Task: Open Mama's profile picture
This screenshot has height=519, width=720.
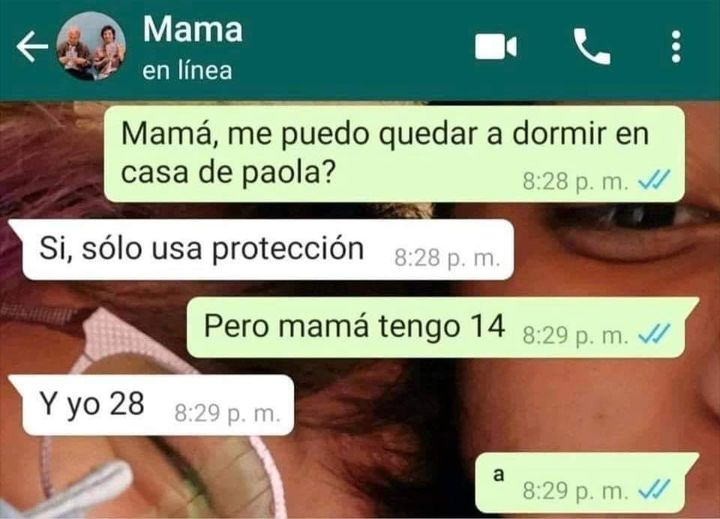Action: coord(91,46)
